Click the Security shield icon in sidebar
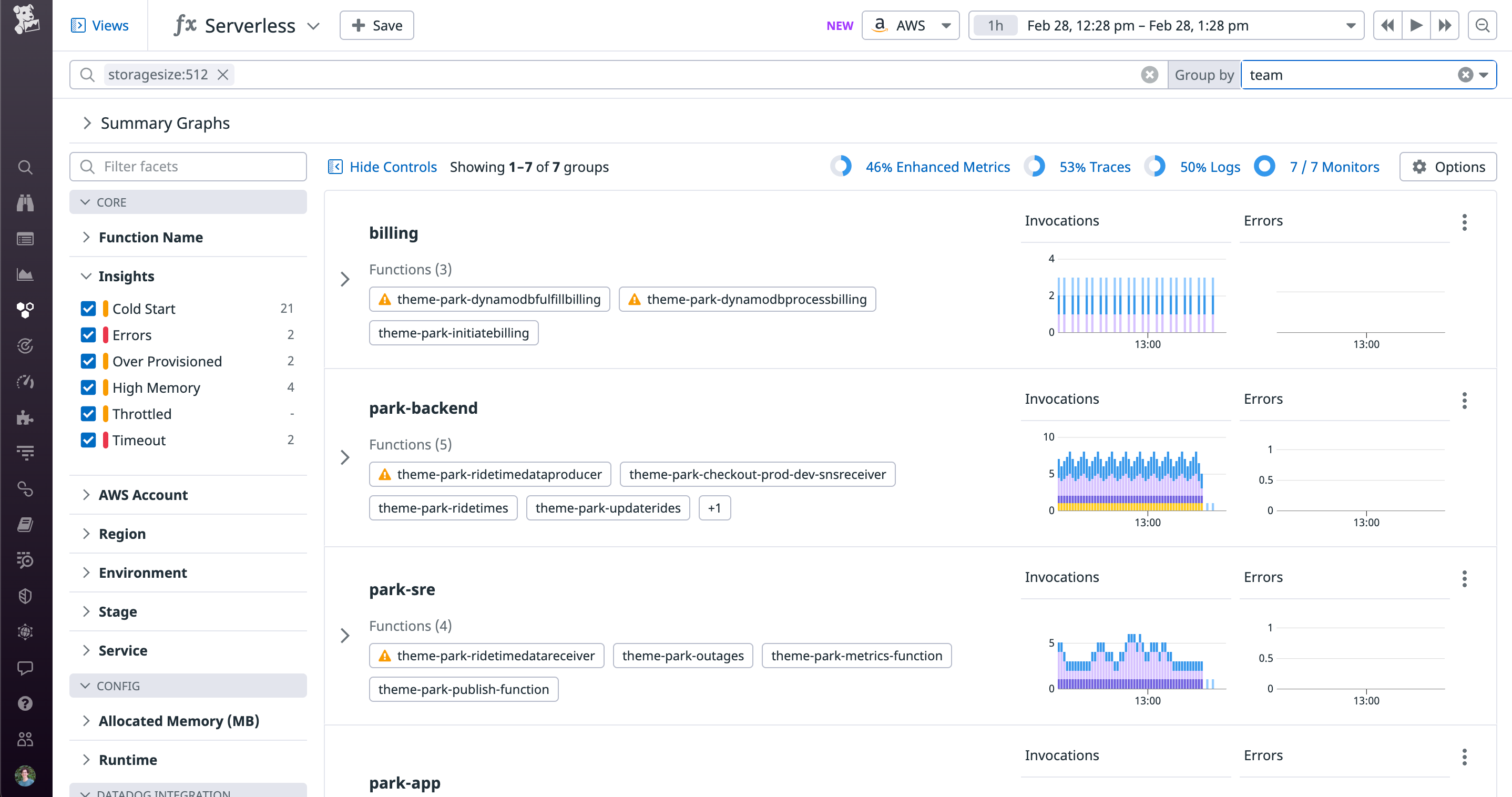 coord(25,596)
